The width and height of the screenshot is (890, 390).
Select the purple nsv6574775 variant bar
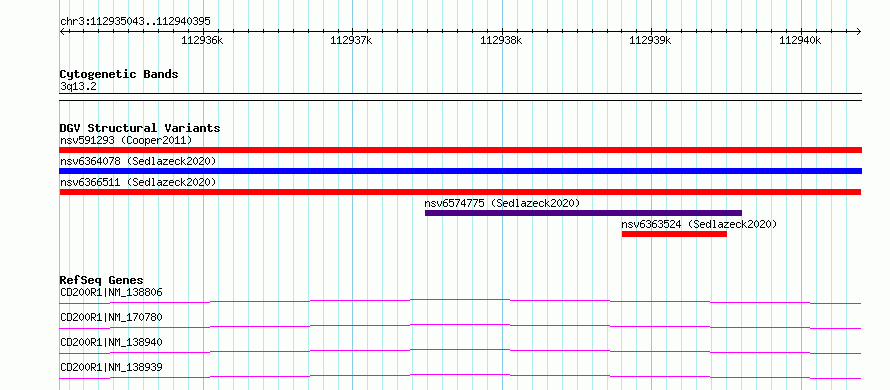[x=583, y=213]
